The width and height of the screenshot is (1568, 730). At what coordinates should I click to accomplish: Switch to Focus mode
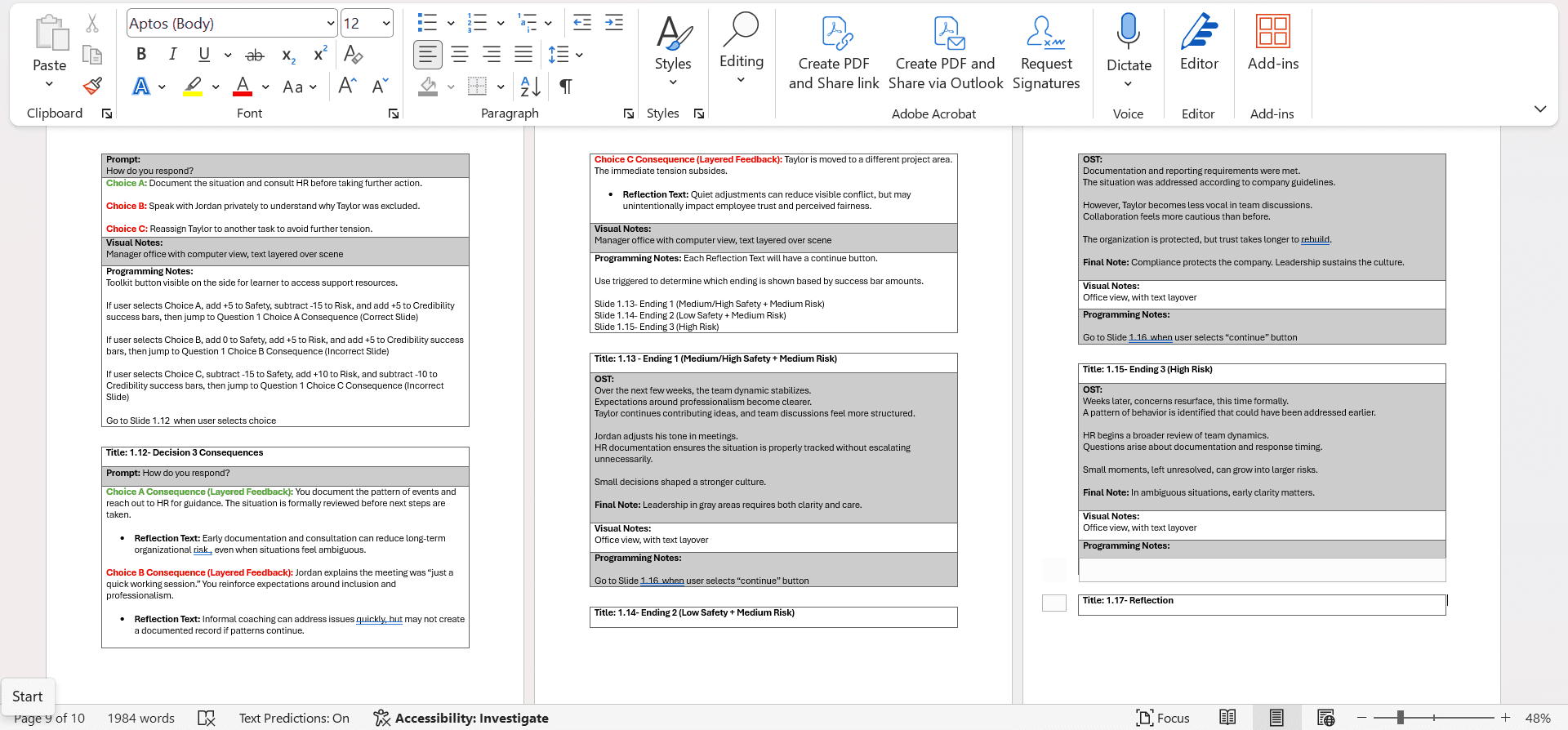pos(1162,718)
